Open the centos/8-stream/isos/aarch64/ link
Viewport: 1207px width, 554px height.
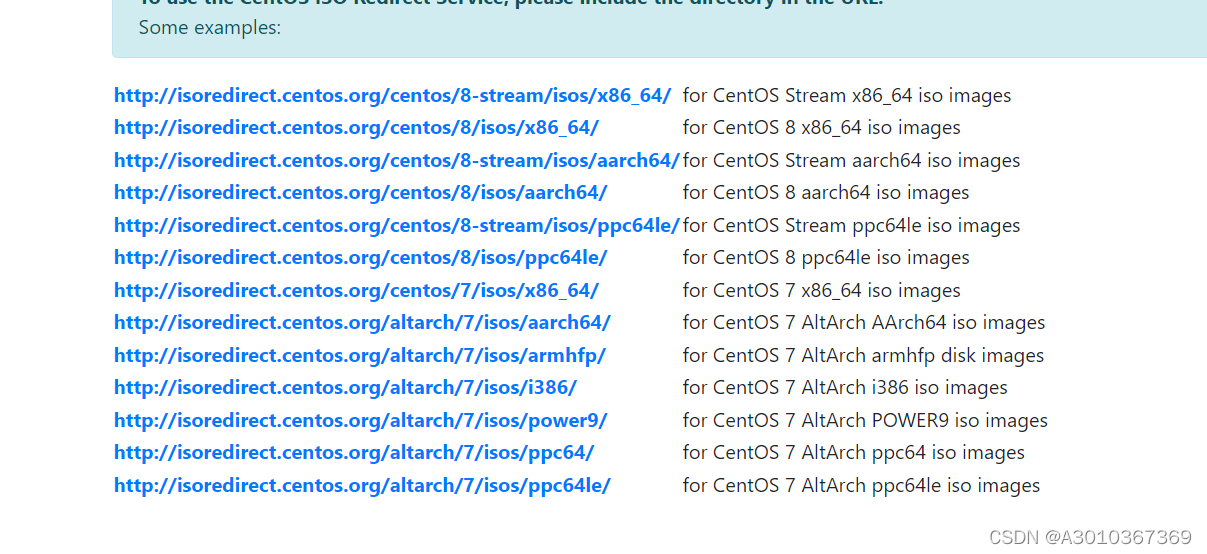pos(397,161)
